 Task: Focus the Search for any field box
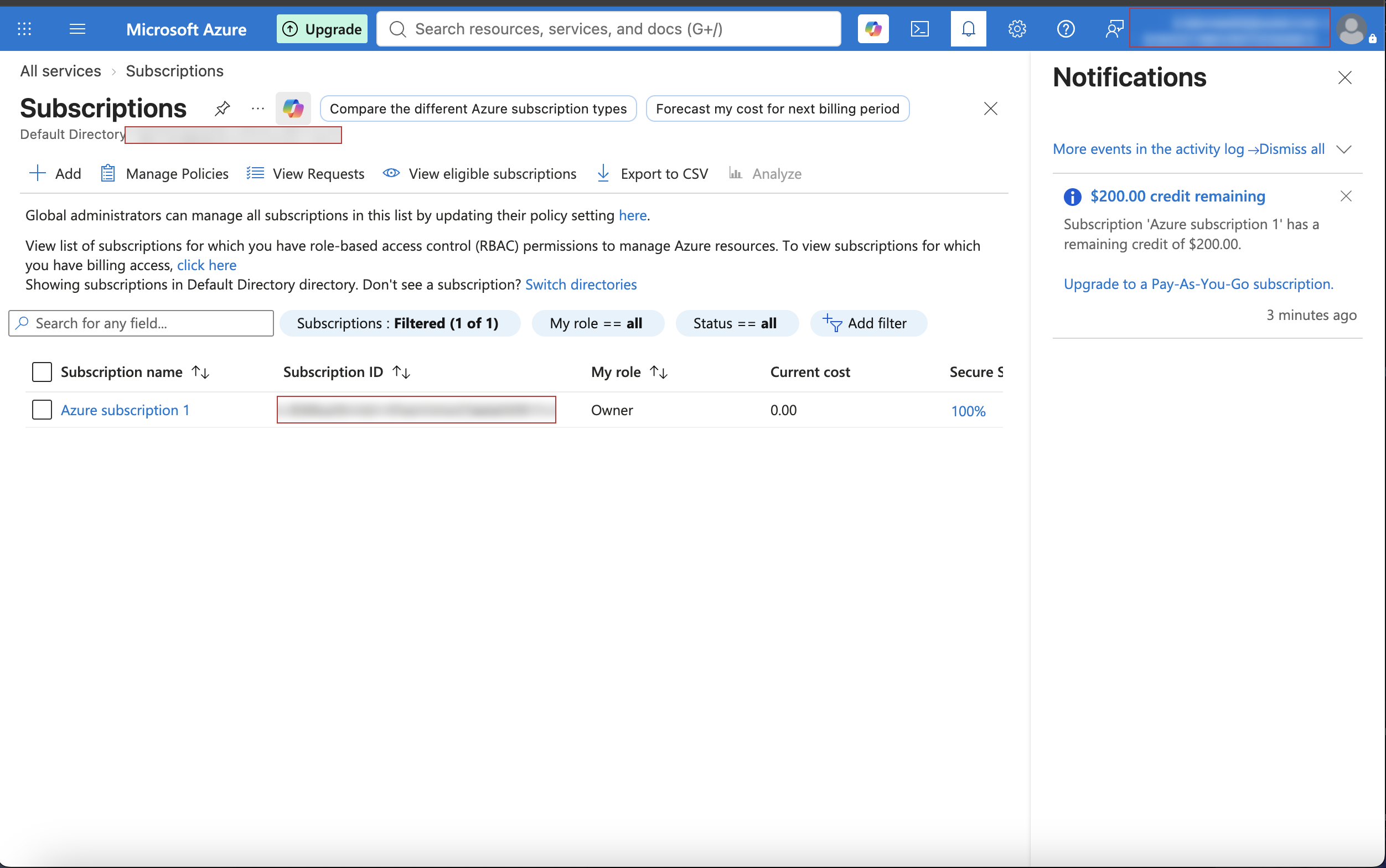[x=141, y=323]
